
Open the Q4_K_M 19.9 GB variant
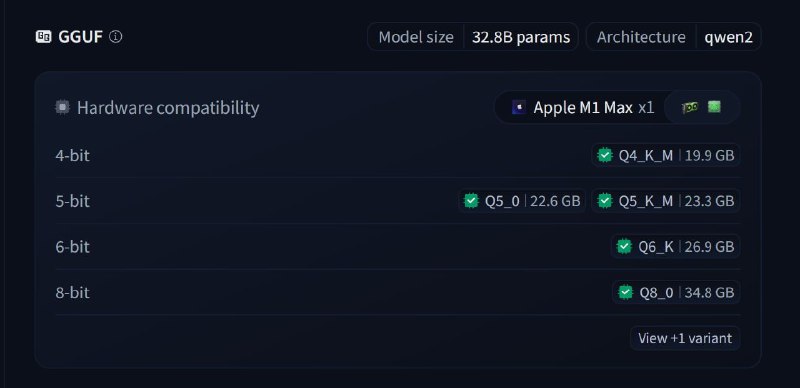click(x=666, y=155)
